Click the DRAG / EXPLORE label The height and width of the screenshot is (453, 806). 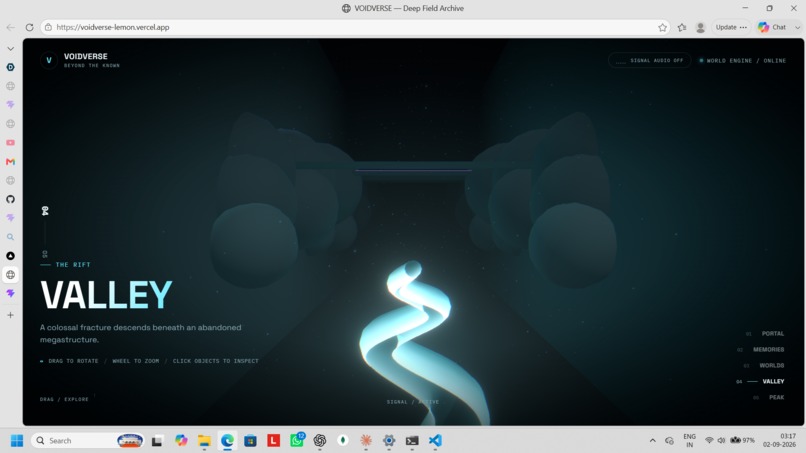64,399
